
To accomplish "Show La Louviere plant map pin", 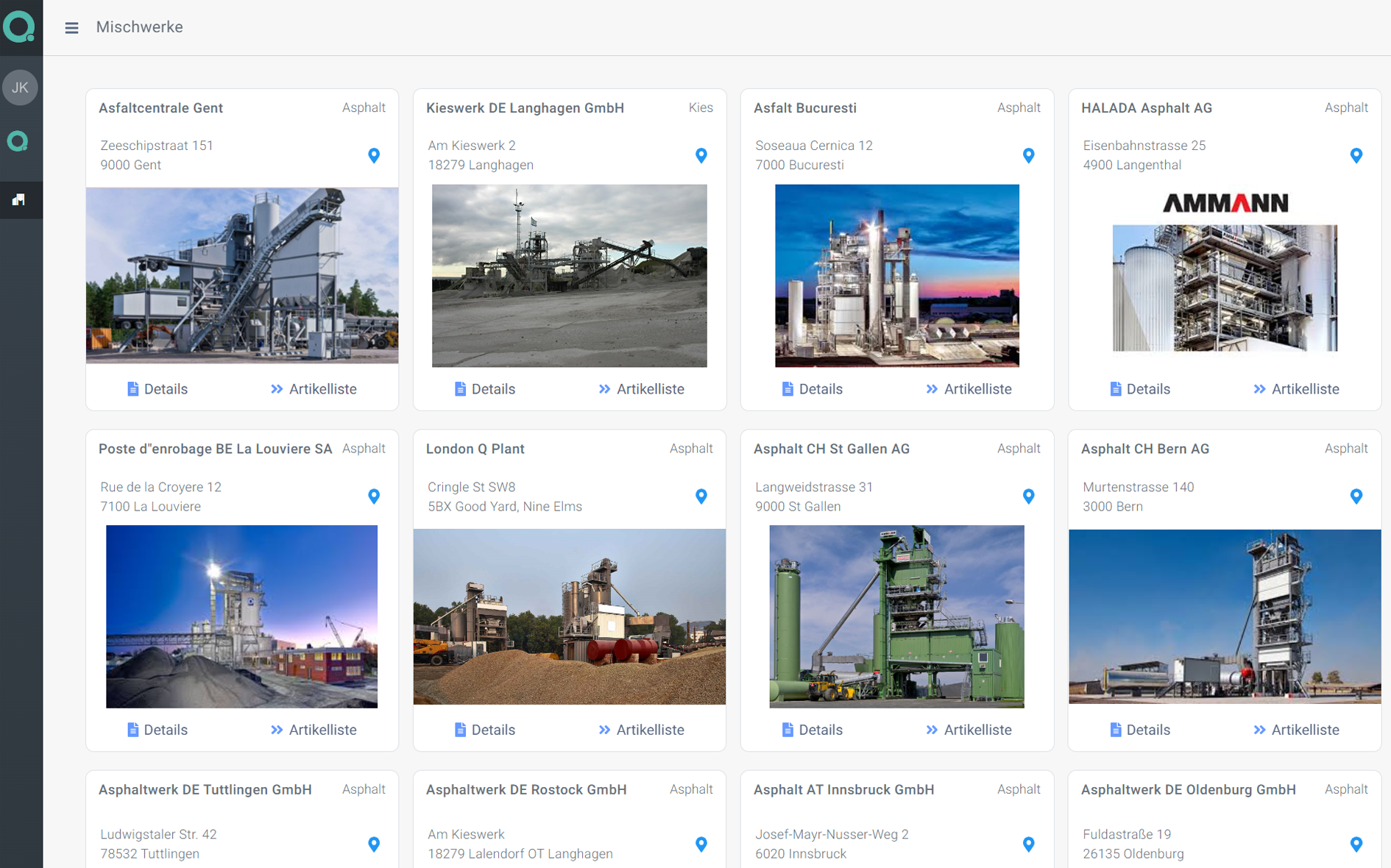I will coord(374,497).
